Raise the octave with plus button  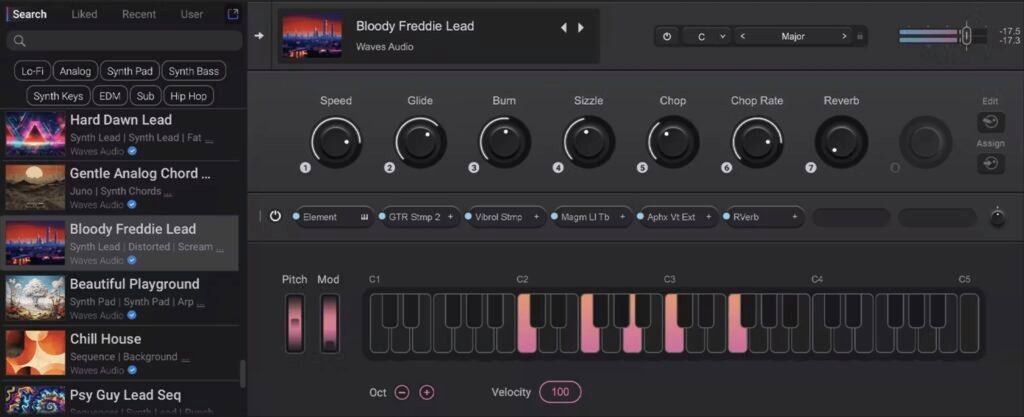[x=426, y=392]
